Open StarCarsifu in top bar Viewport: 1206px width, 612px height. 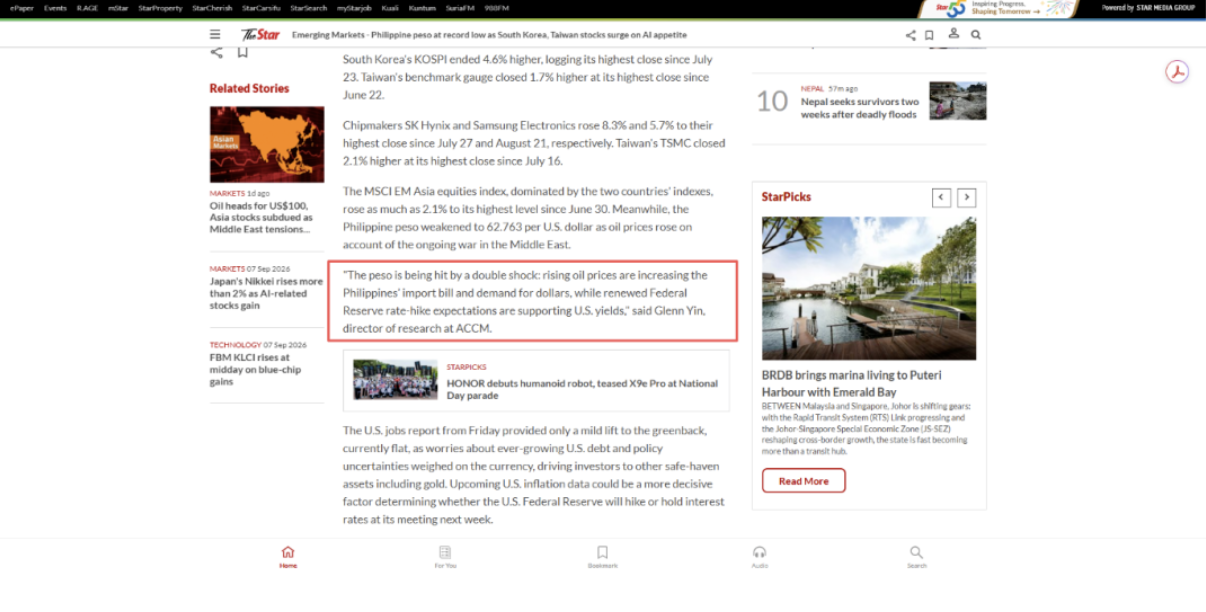[x=261, y=8]
